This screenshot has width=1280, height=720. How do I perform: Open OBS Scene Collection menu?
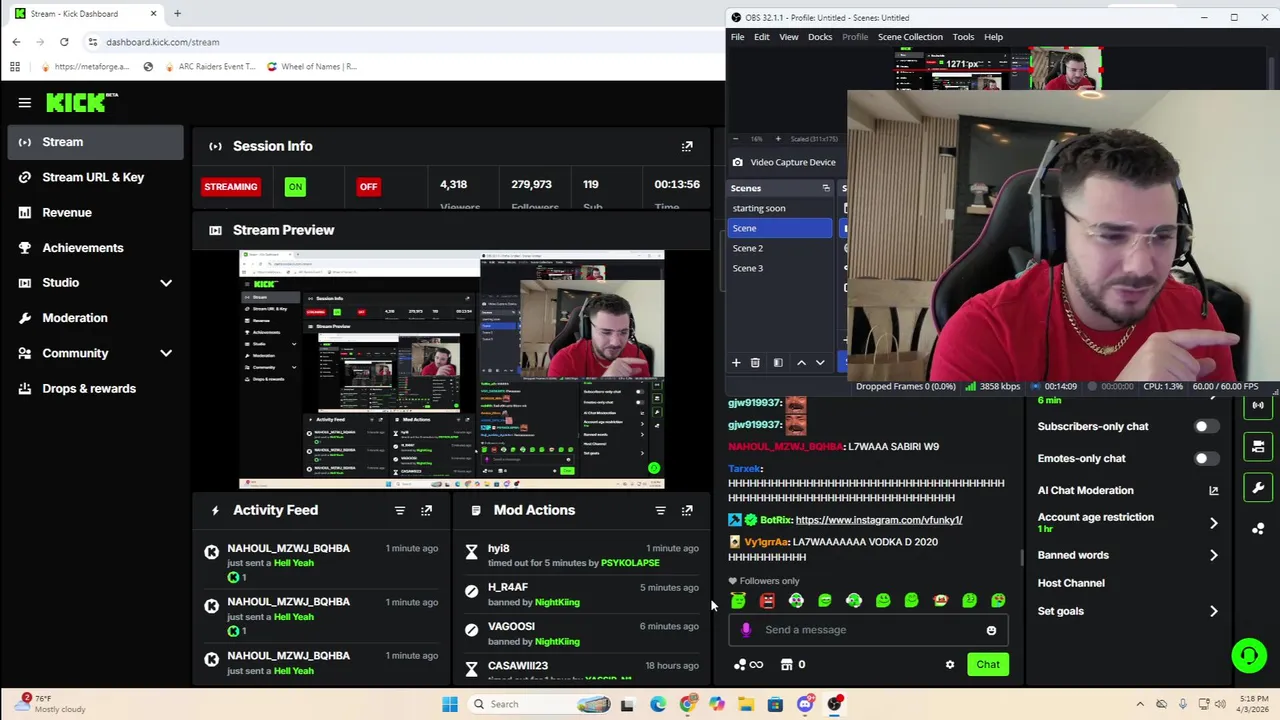[910, 37]
